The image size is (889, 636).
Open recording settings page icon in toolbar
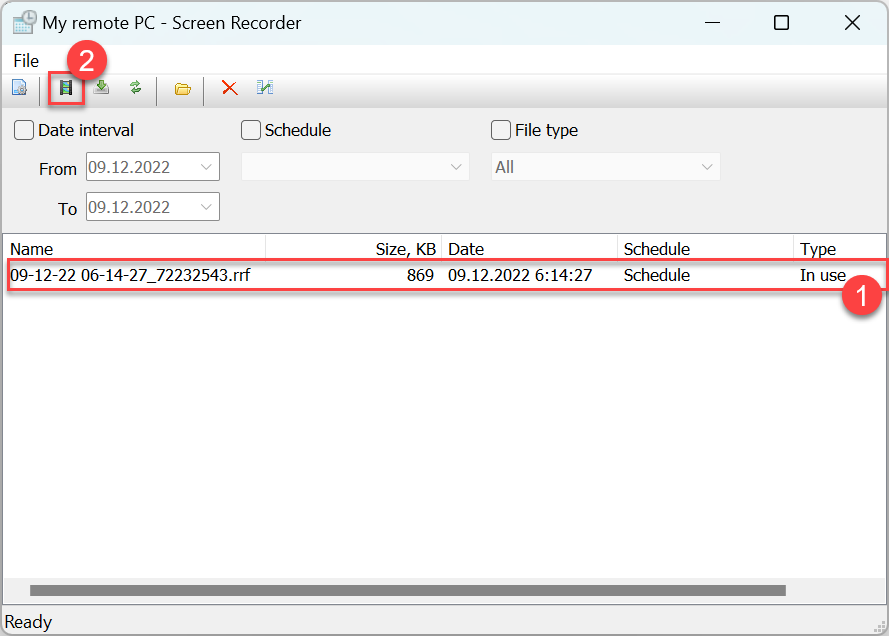[19, 88]
